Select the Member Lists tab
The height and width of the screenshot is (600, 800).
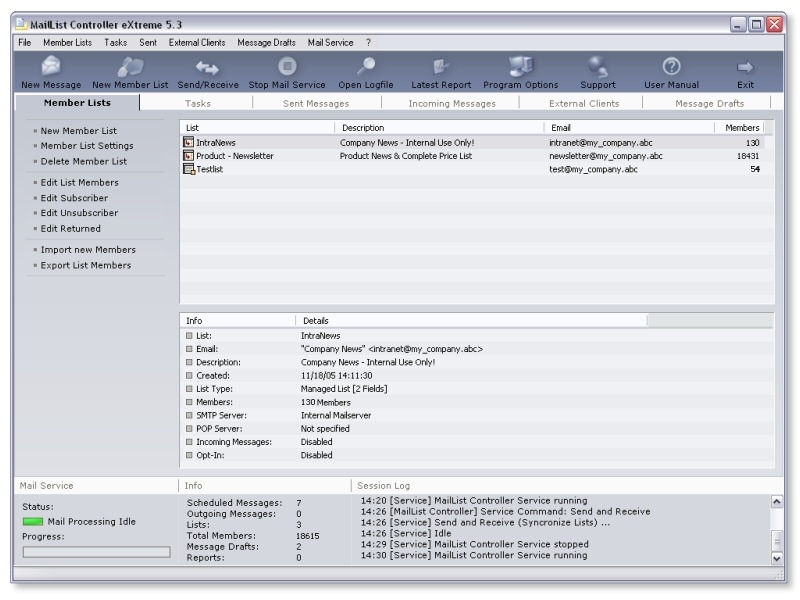pyautogui.click(x=77, y=103)
